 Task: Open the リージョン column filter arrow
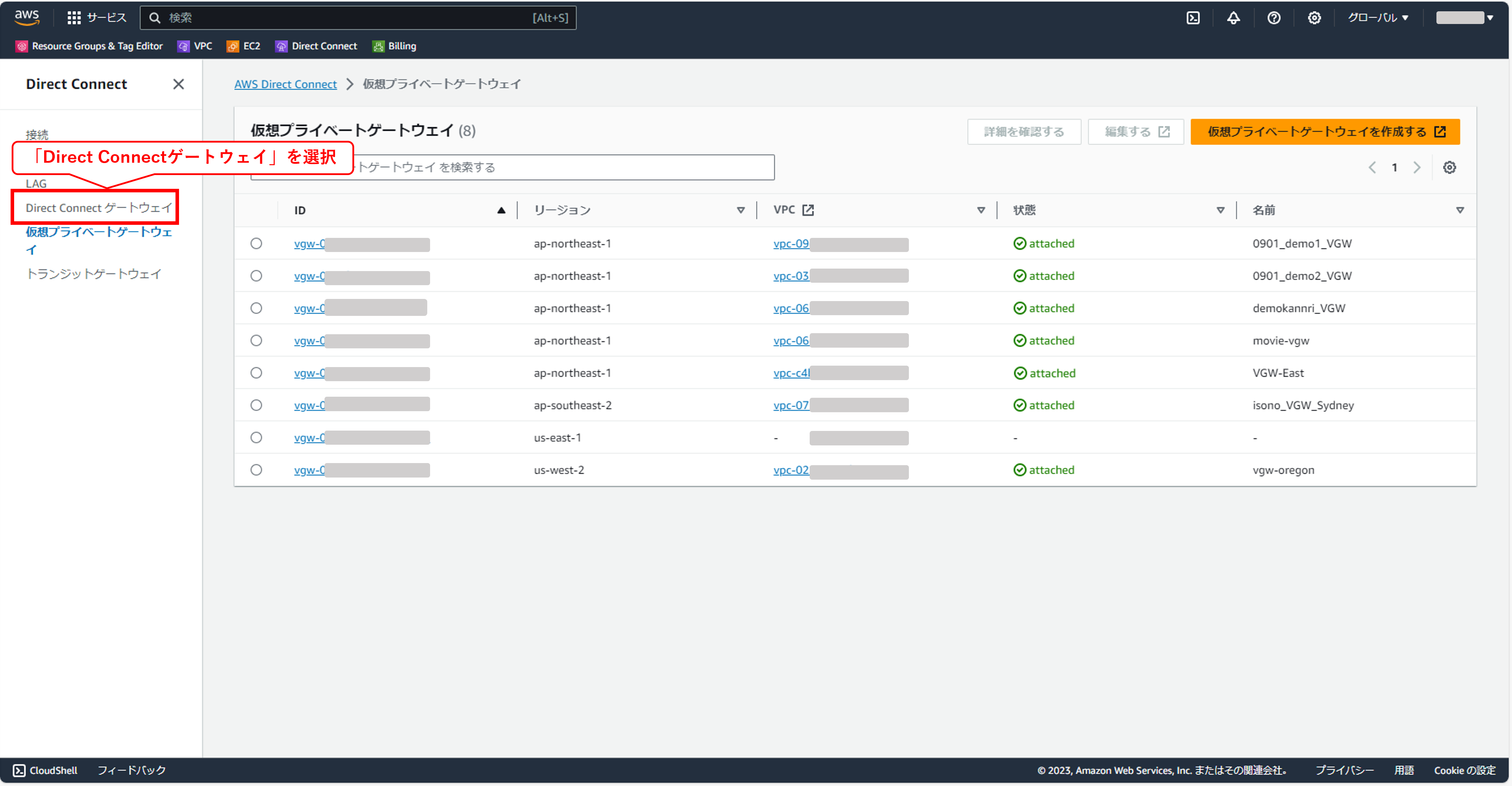click(x=741, y=210)
